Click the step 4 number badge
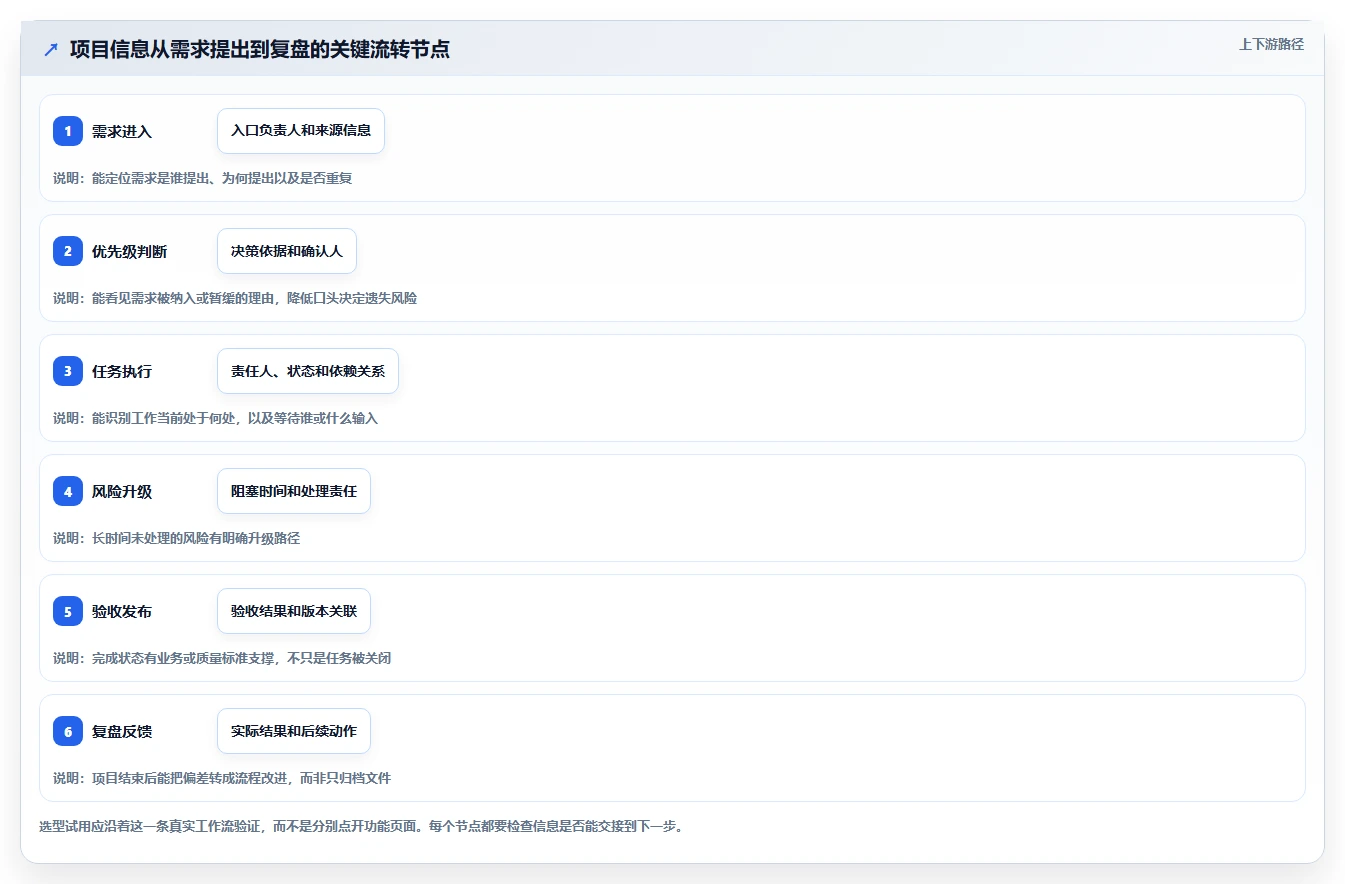This screenshot has height=884, width=1345. click(68, 491)
